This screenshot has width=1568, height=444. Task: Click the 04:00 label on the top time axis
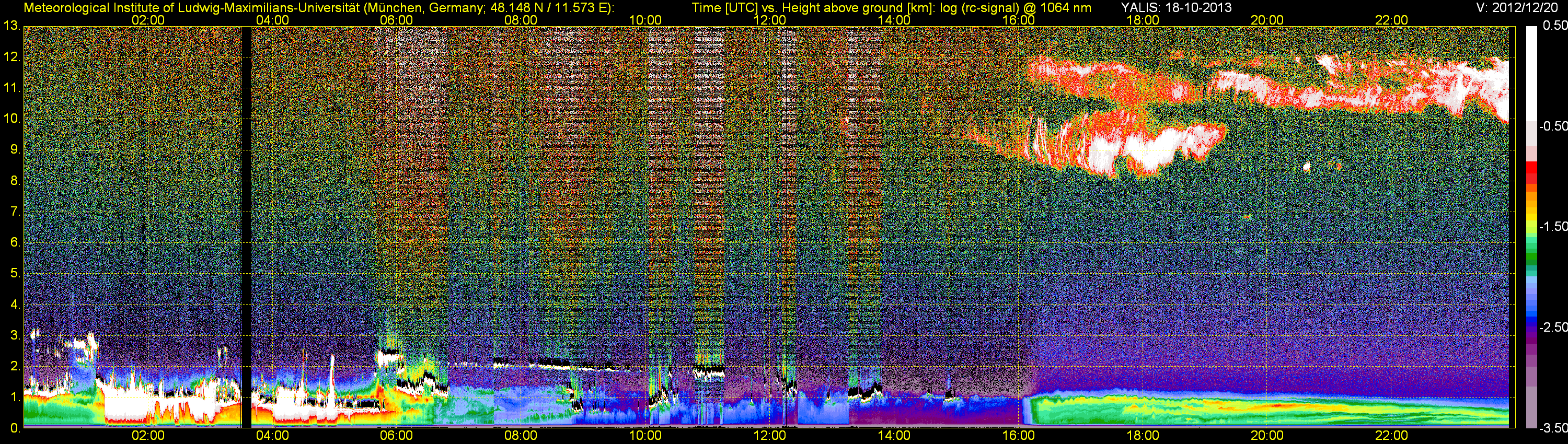tap(272, 20)
